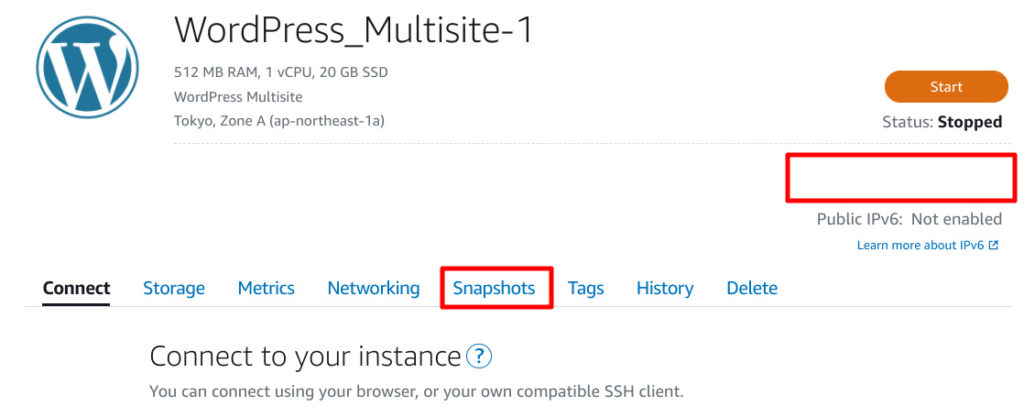1024x417 pixels.
Task: Click the Status: Stopped label
Action: click(942, 122)
